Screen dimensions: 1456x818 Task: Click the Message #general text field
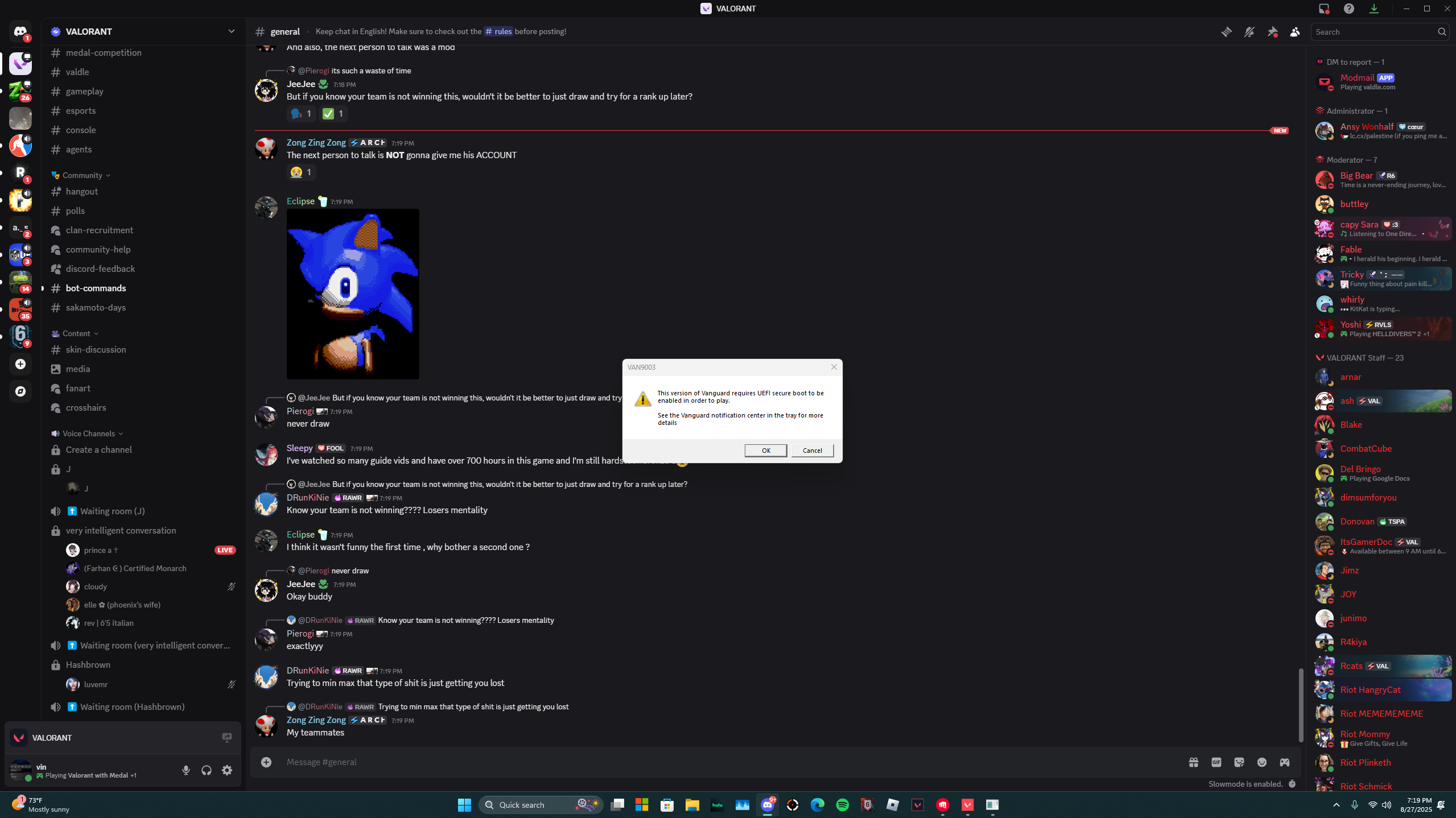coord(728,762)
